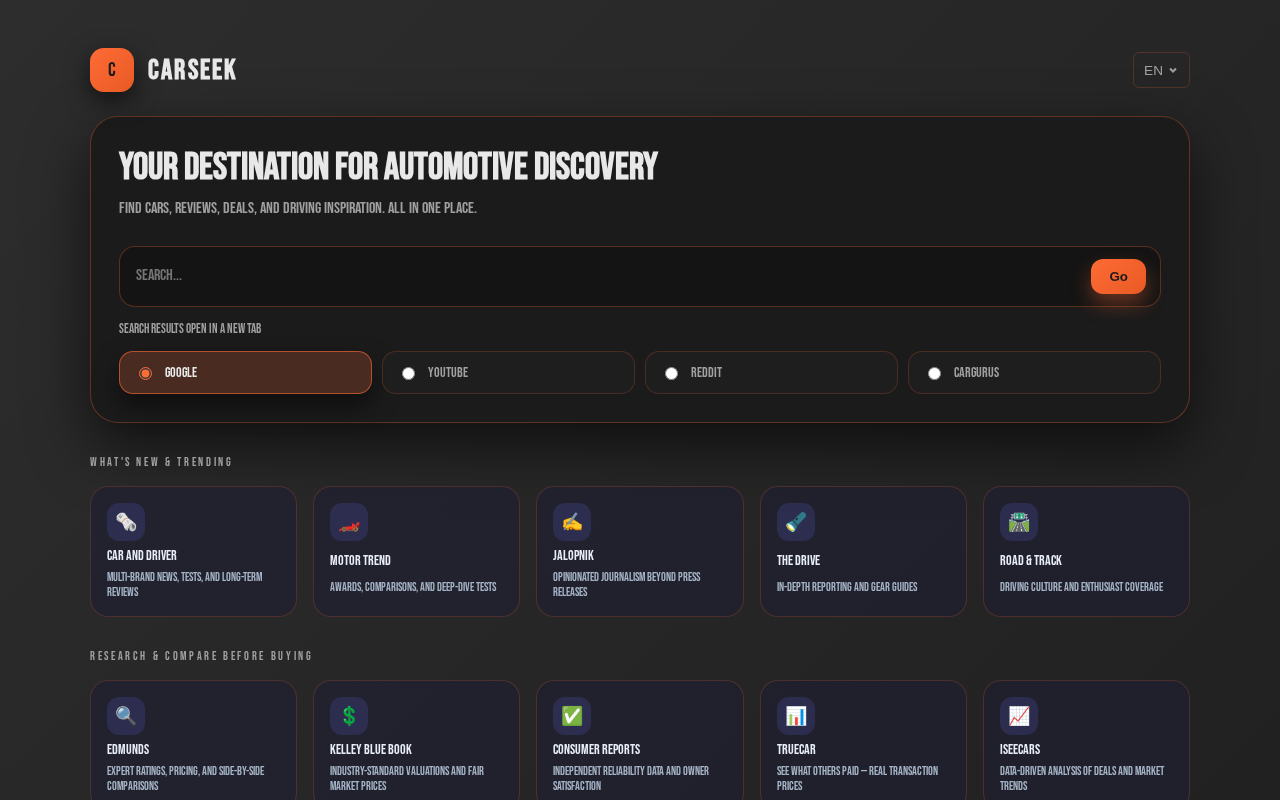Open the Edmunds title link

(128, 750)
